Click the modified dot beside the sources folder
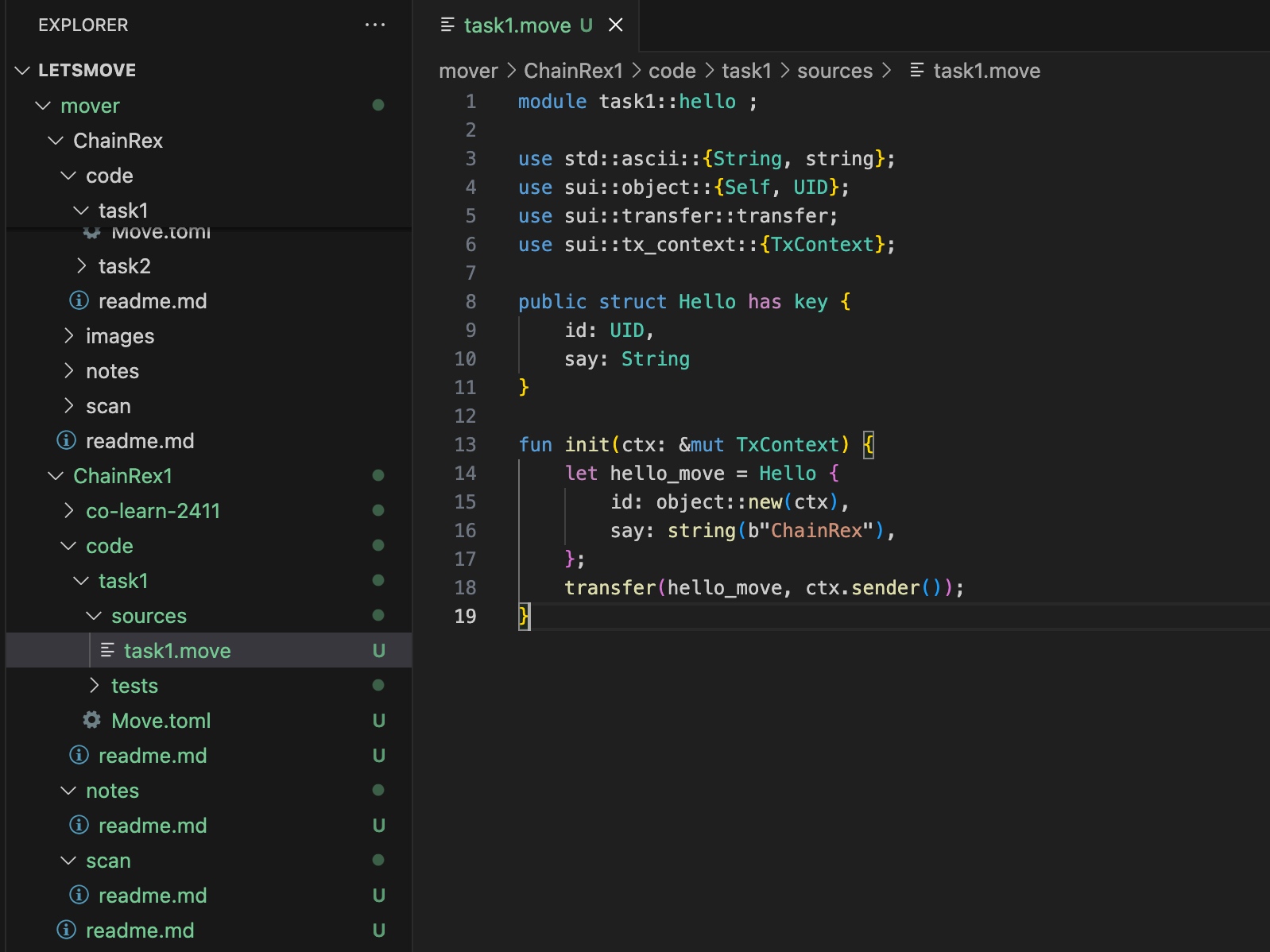The width and height of the screenshot is (1270, 952). pos(378,616)
